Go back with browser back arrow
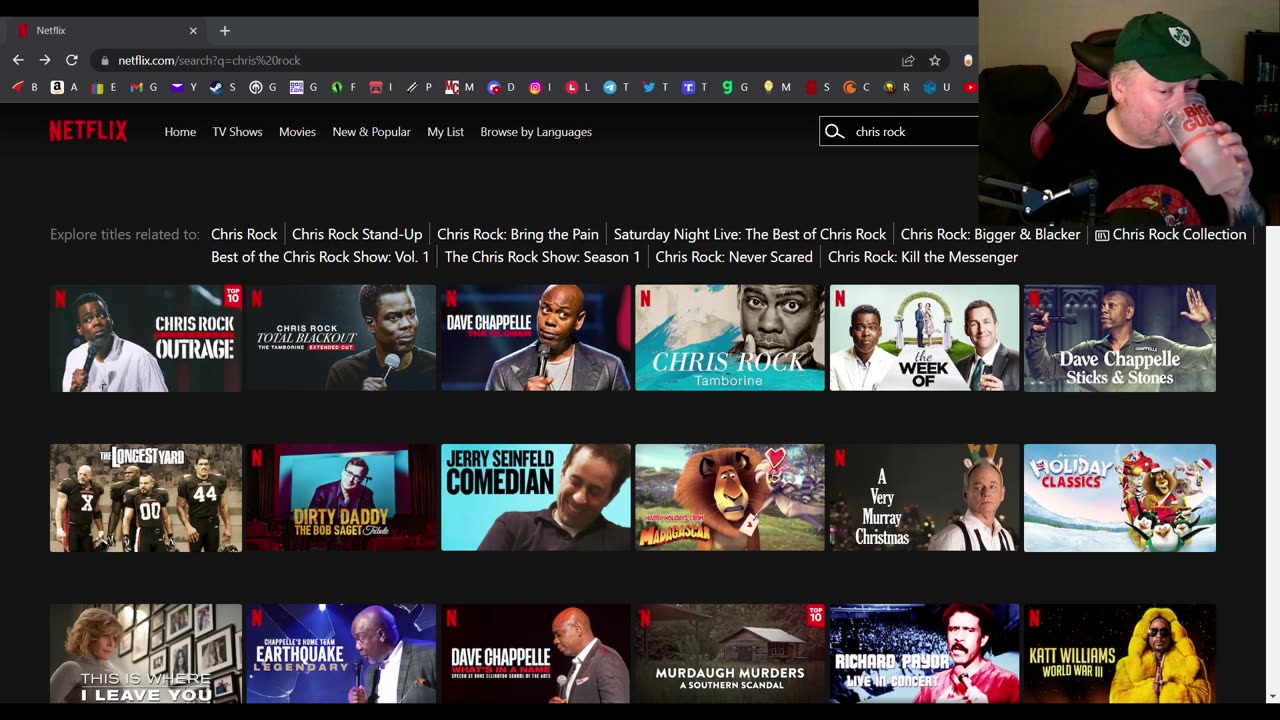Viewport: 1280px width, 720px height. 18,60
